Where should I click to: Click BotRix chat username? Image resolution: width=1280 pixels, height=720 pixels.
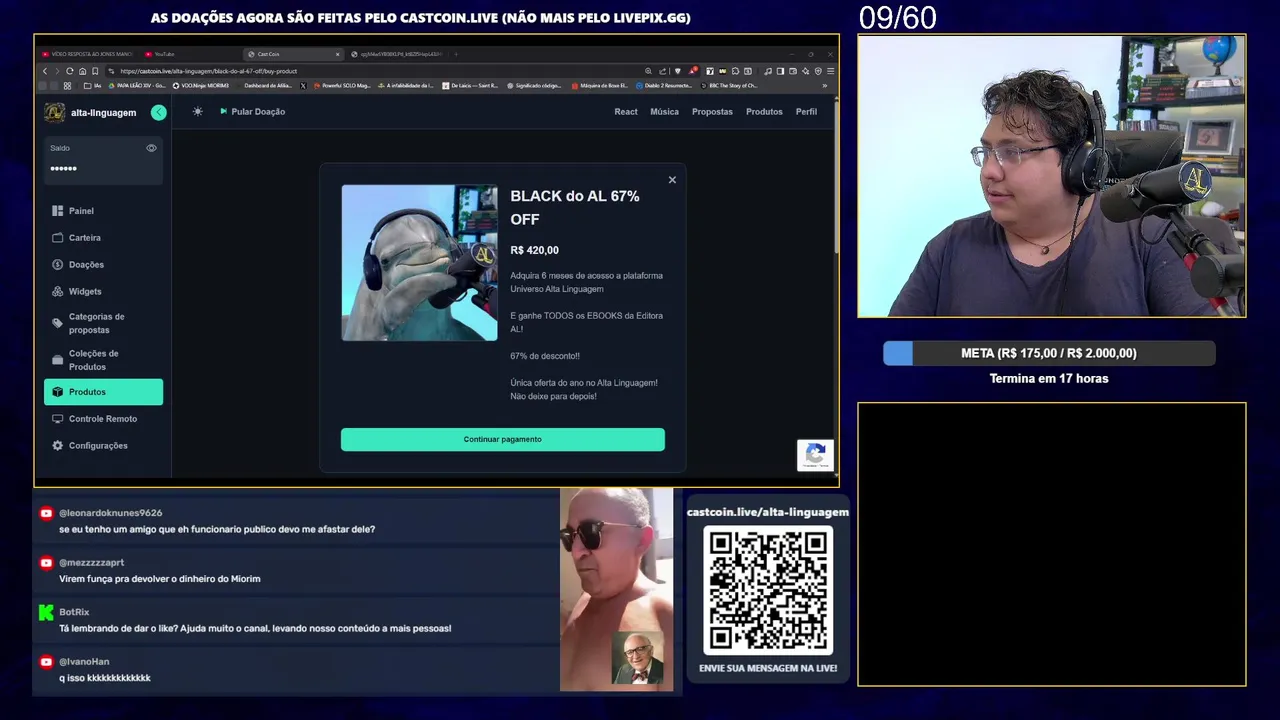click(74, 612)
